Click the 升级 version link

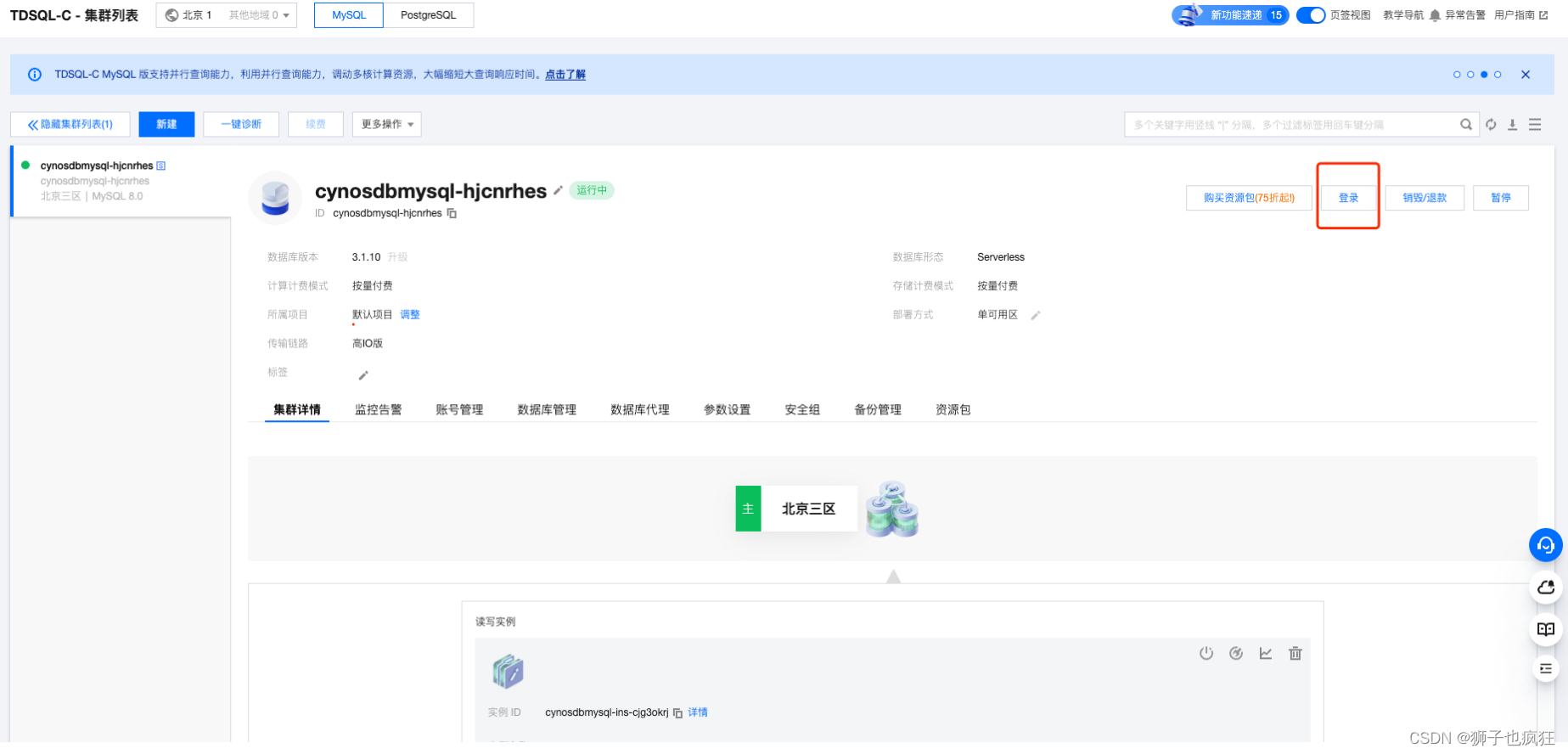pyautogui.click(x=397, y=257)
